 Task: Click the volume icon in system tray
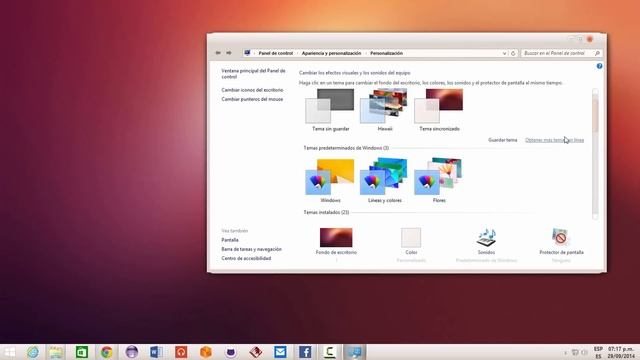(x=584, y=352)
